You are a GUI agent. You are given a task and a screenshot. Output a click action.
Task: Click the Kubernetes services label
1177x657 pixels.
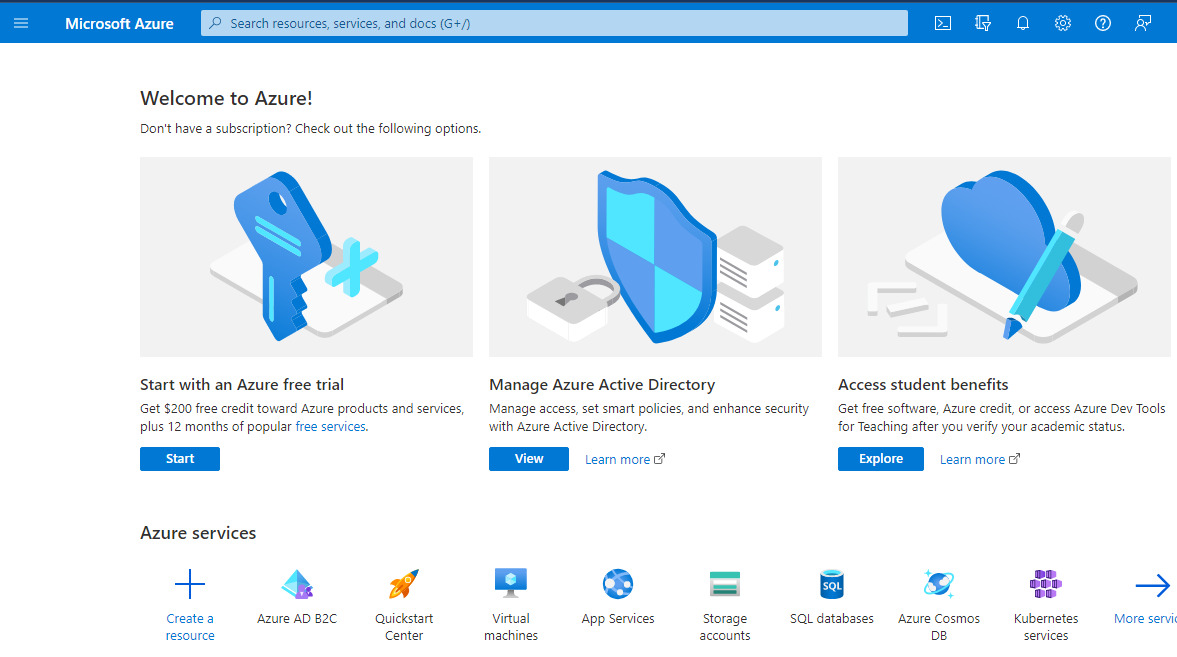(x=1046, y=627)
